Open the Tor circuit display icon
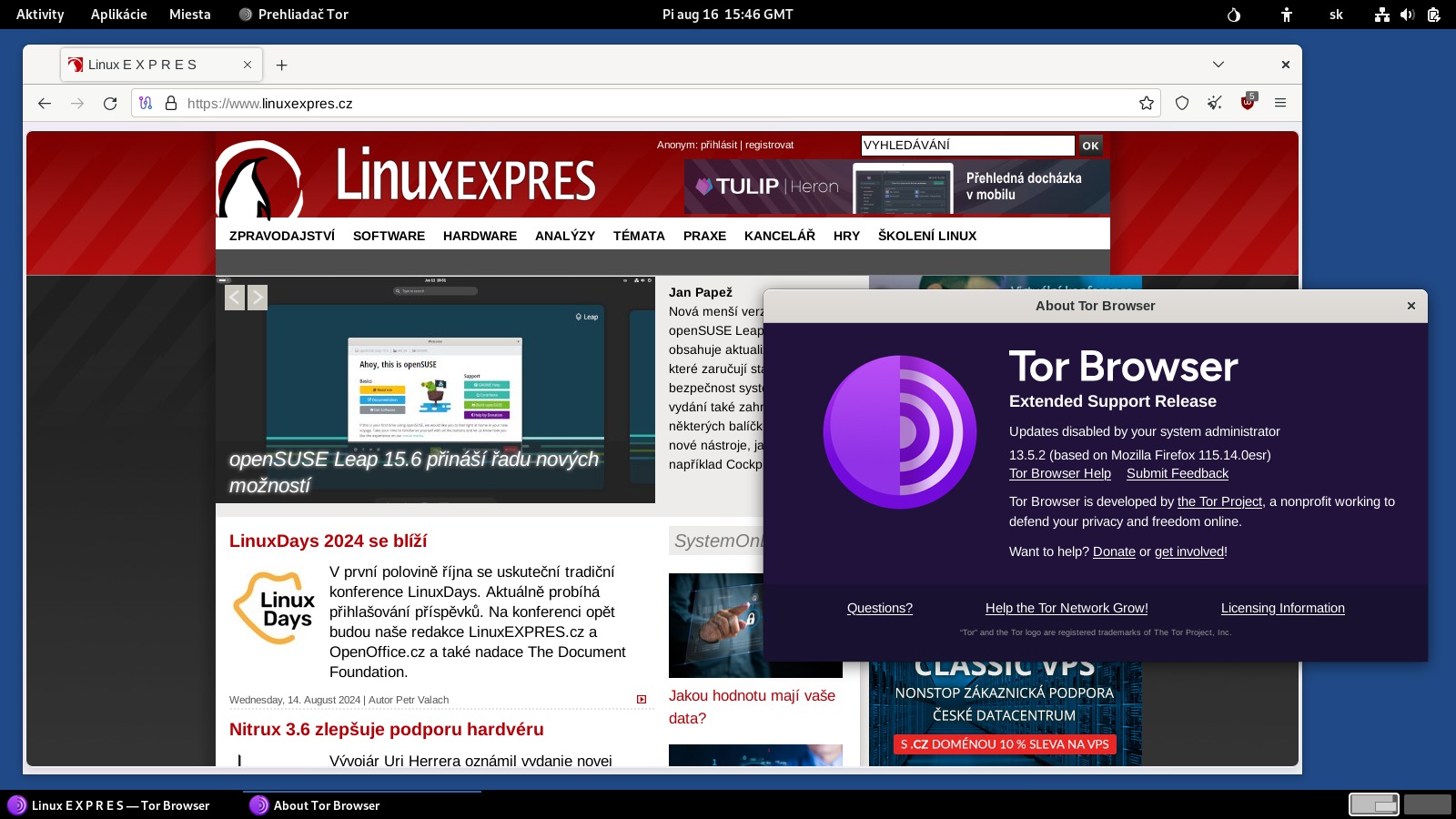 coord(146,104)
